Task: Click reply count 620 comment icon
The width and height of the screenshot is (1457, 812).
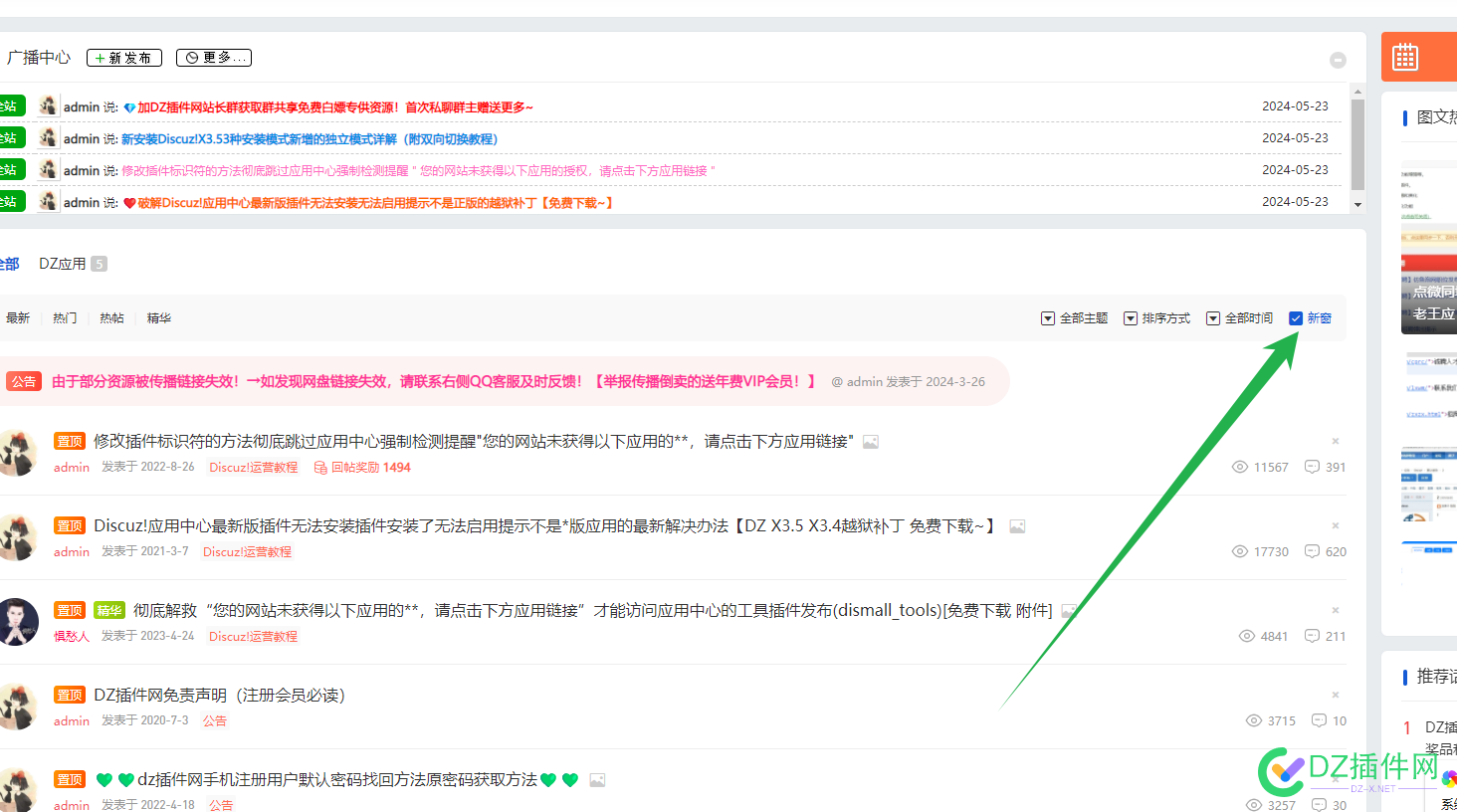Action: click(x=1312, y=551)
